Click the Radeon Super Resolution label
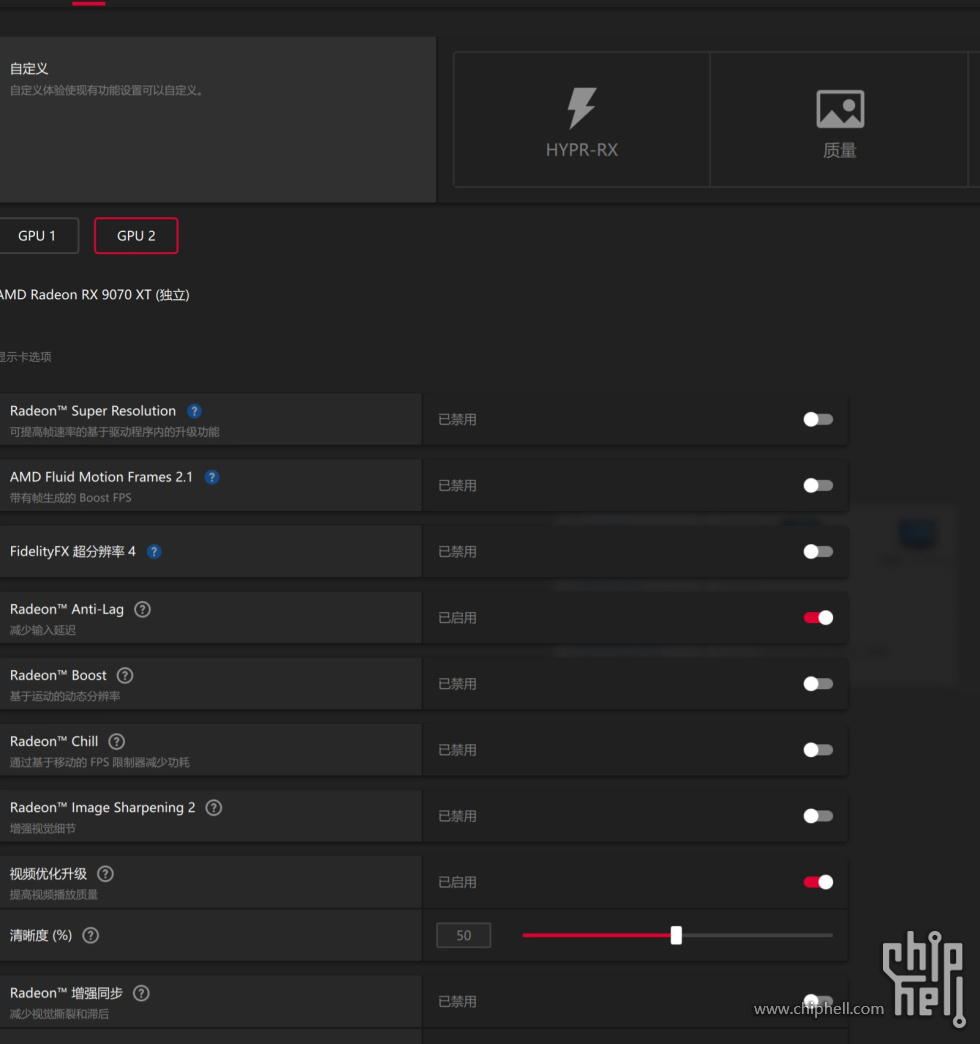 click(93, 411)
